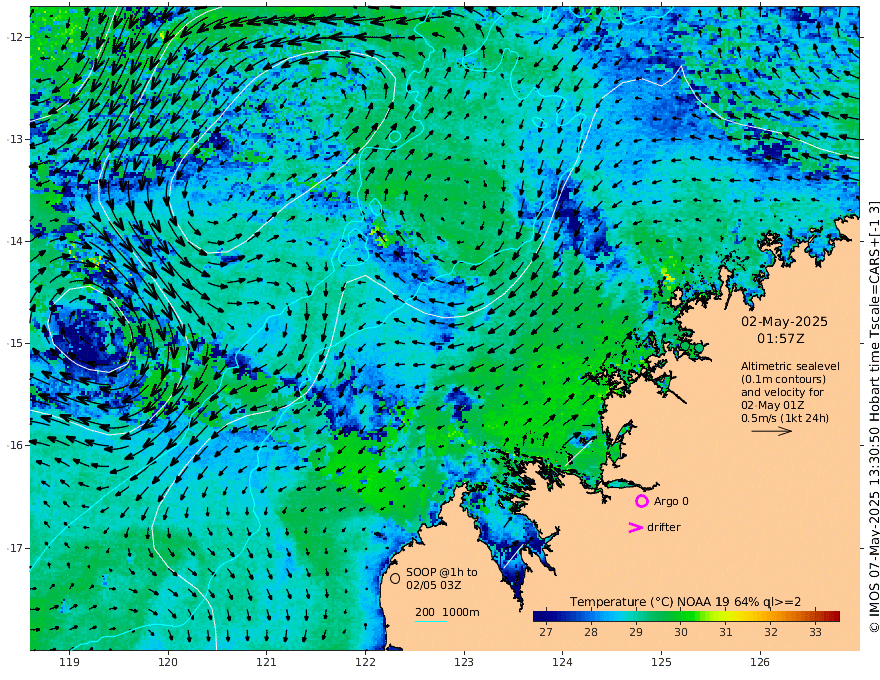Click the 0.5m/s velocity scale arrow

click(772, 431)
